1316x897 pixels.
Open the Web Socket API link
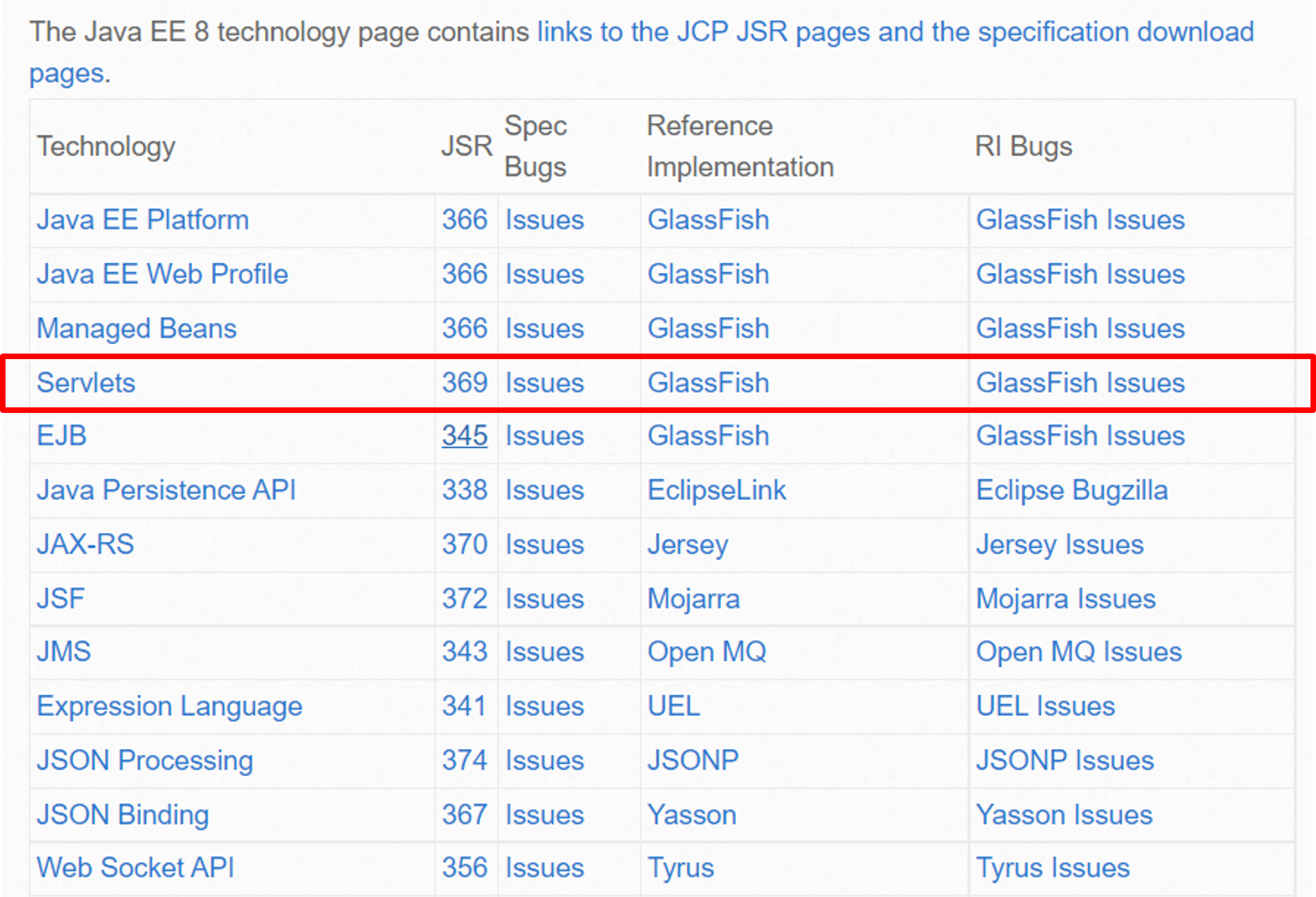coord(135,868)
